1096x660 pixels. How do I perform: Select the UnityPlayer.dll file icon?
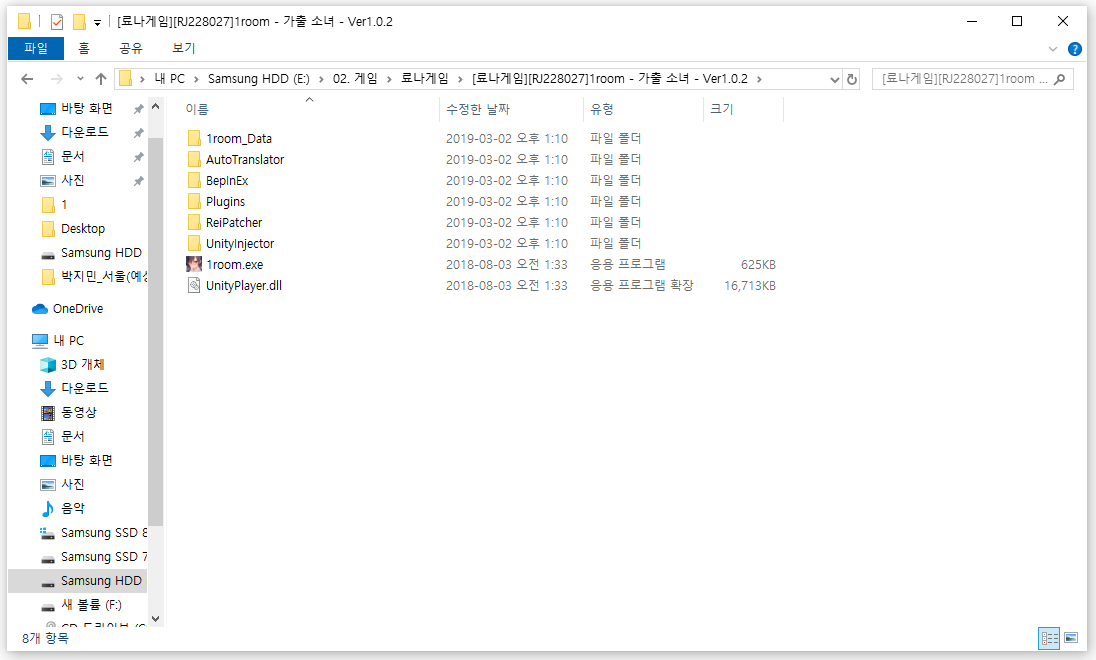pos(194,285)
